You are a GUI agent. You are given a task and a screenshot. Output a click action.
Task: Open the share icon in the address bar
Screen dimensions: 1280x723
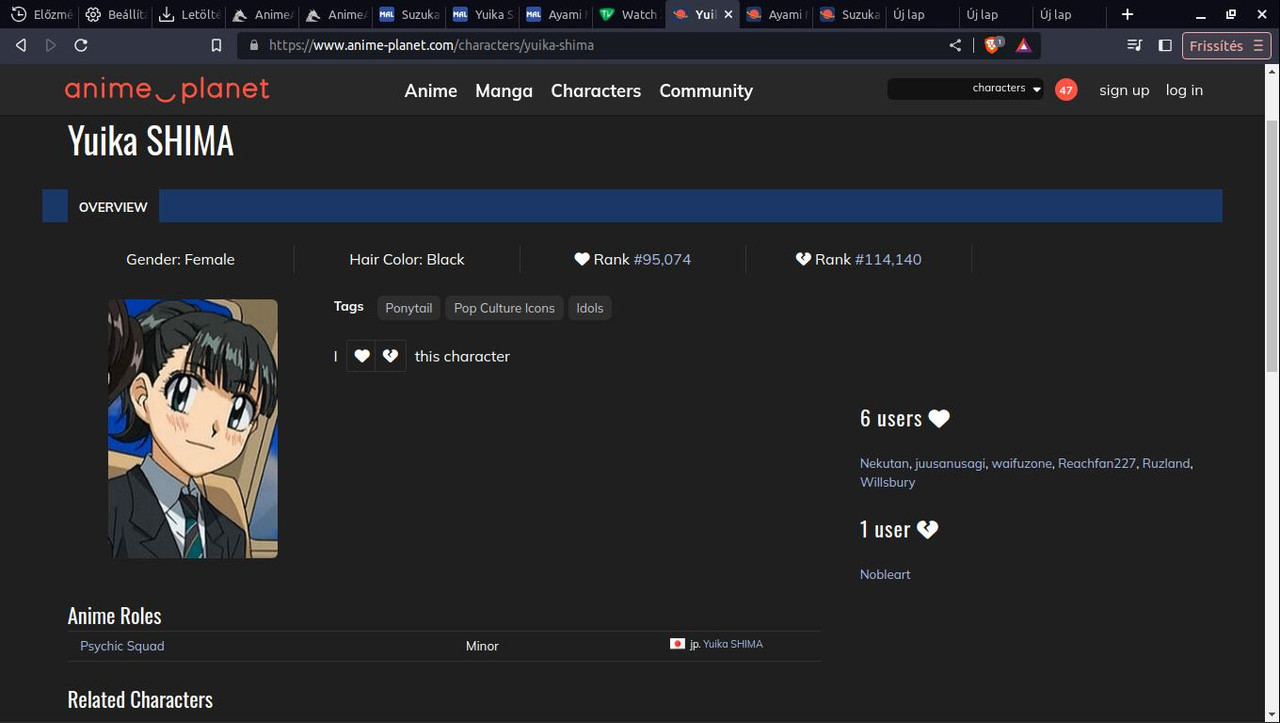[x=955, y=45]
